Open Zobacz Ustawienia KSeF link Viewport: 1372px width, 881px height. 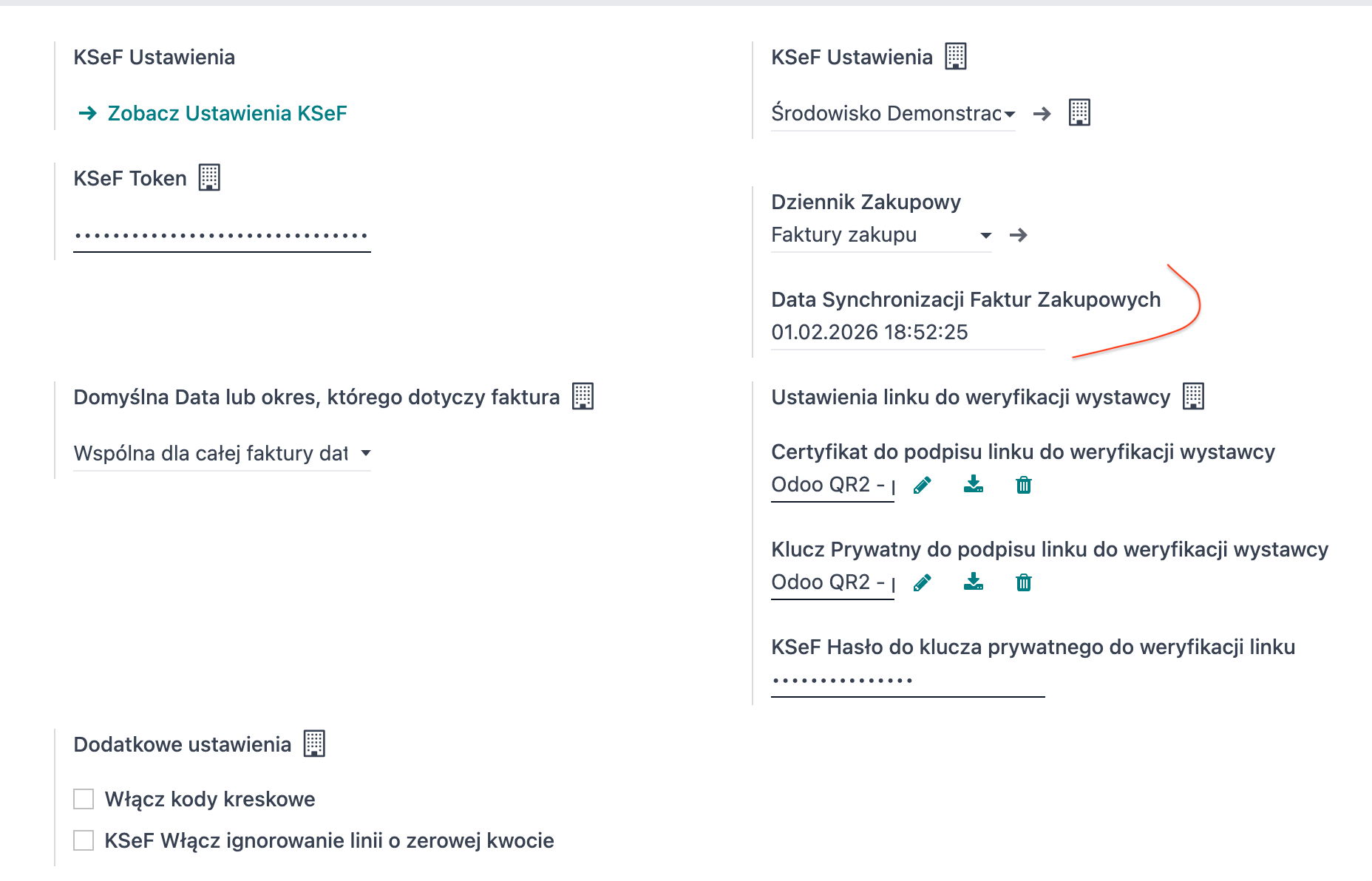tap(226, 113)
